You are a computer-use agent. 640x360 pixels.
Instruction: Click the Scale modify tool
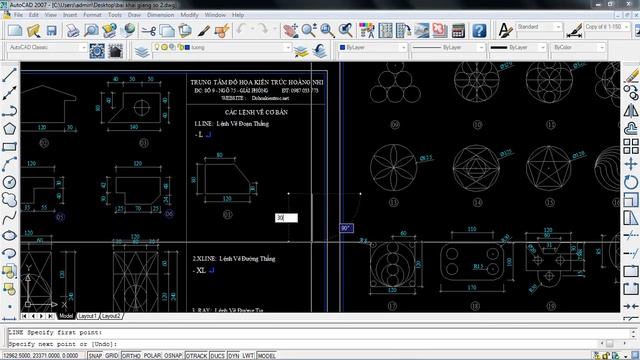pos(631,200)
